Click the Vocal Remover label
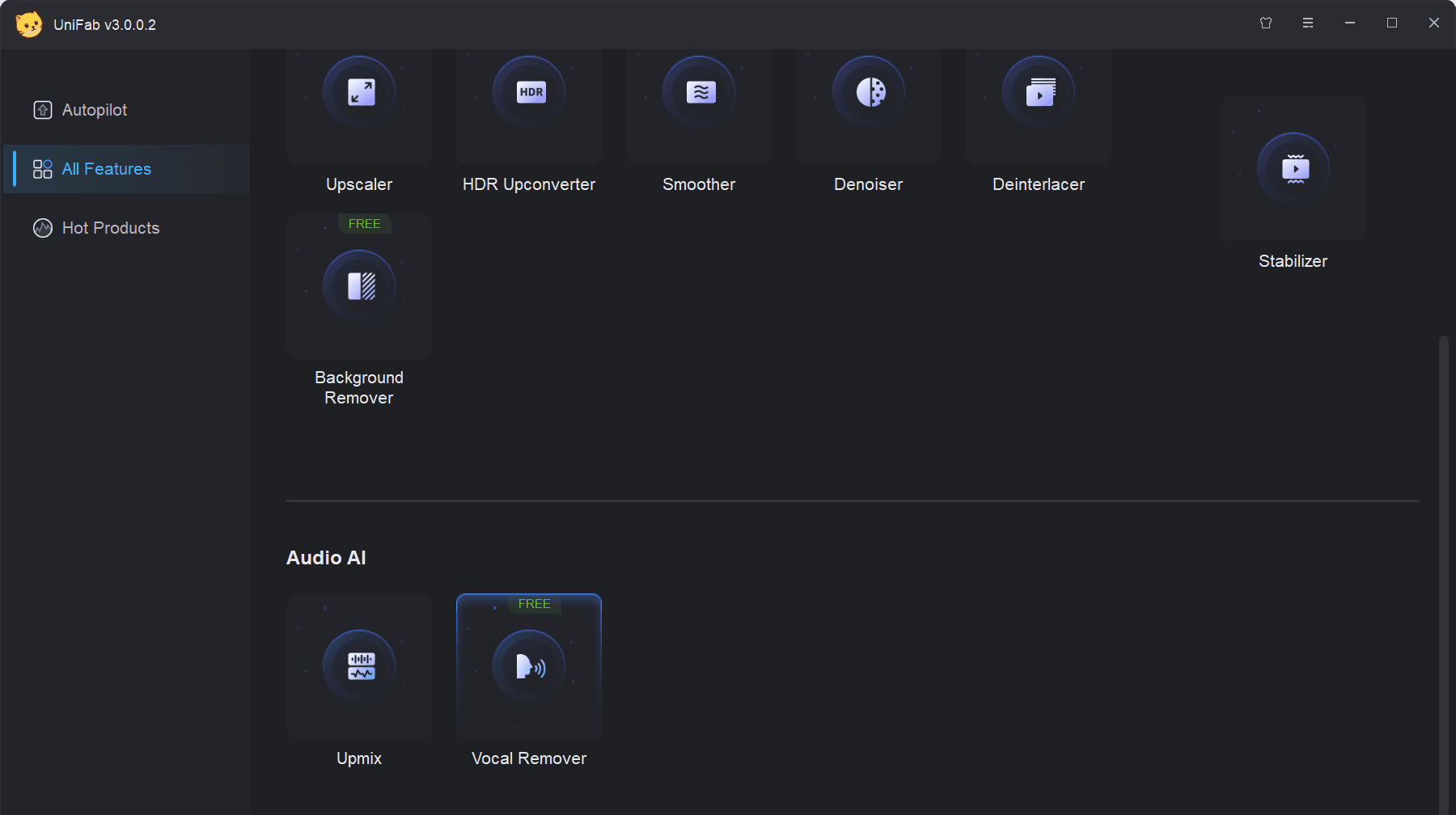 529,758
